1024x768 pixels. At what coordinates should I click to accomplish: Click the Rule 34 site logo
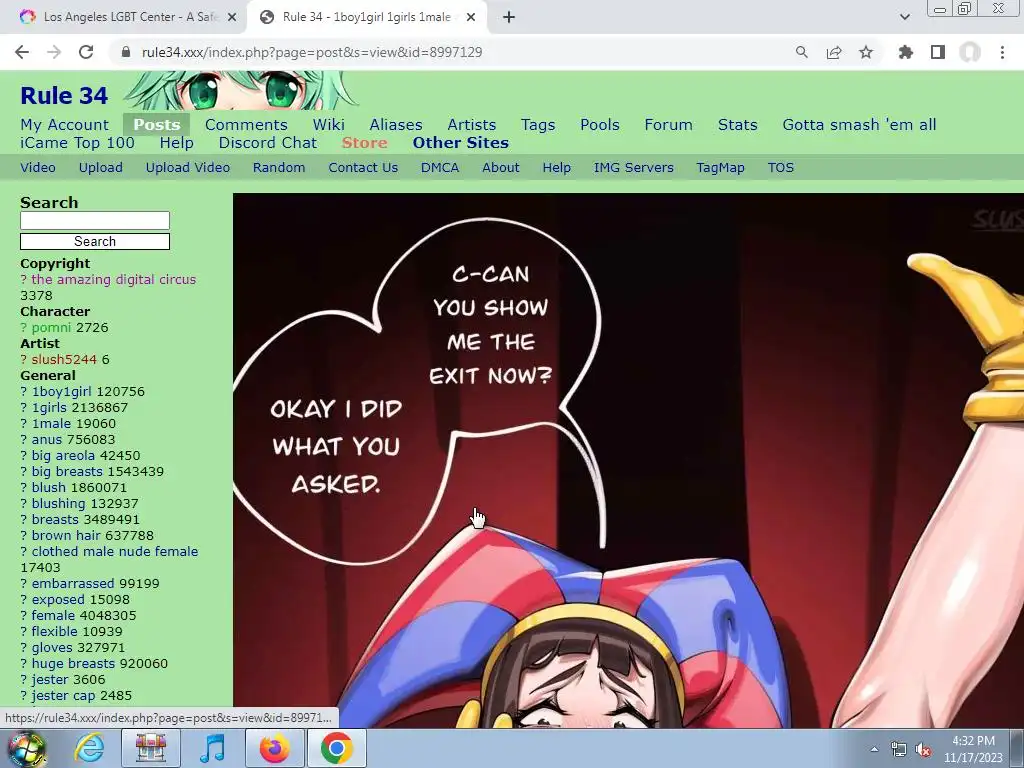64,95
